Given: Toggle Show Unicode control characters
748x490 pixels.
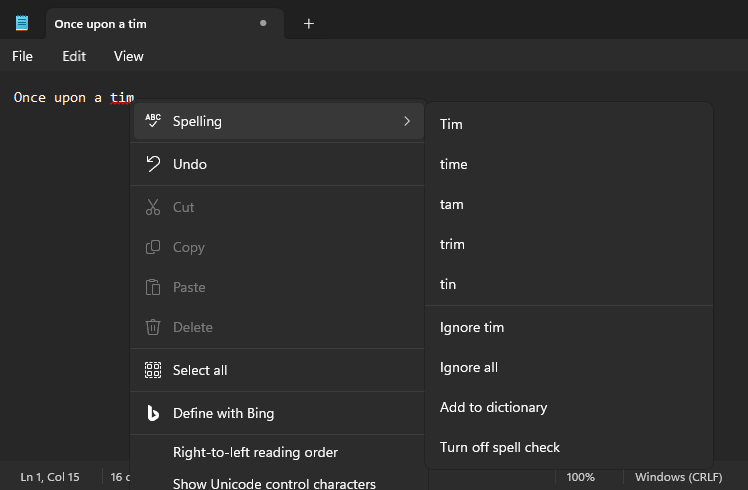Looking at the screenshot, I should click(274, 483).
